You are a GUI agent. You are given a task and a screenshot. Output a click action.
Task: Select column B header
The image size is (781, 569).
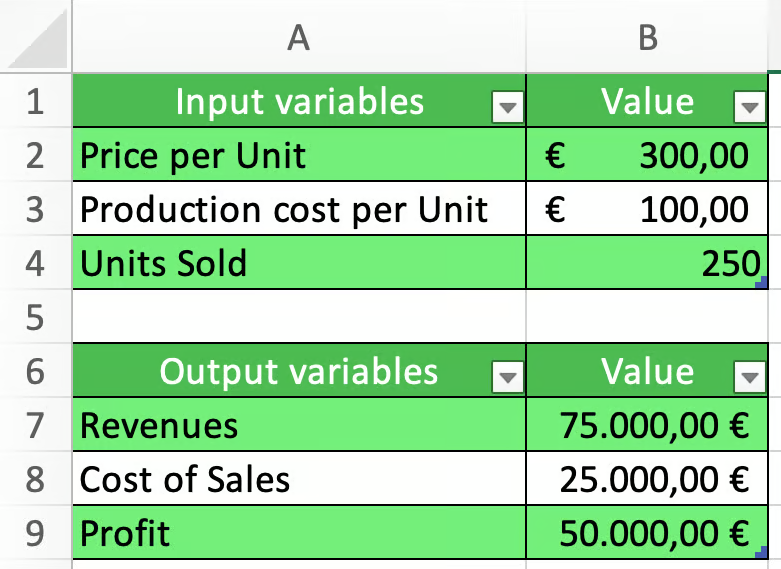(647, 37)
